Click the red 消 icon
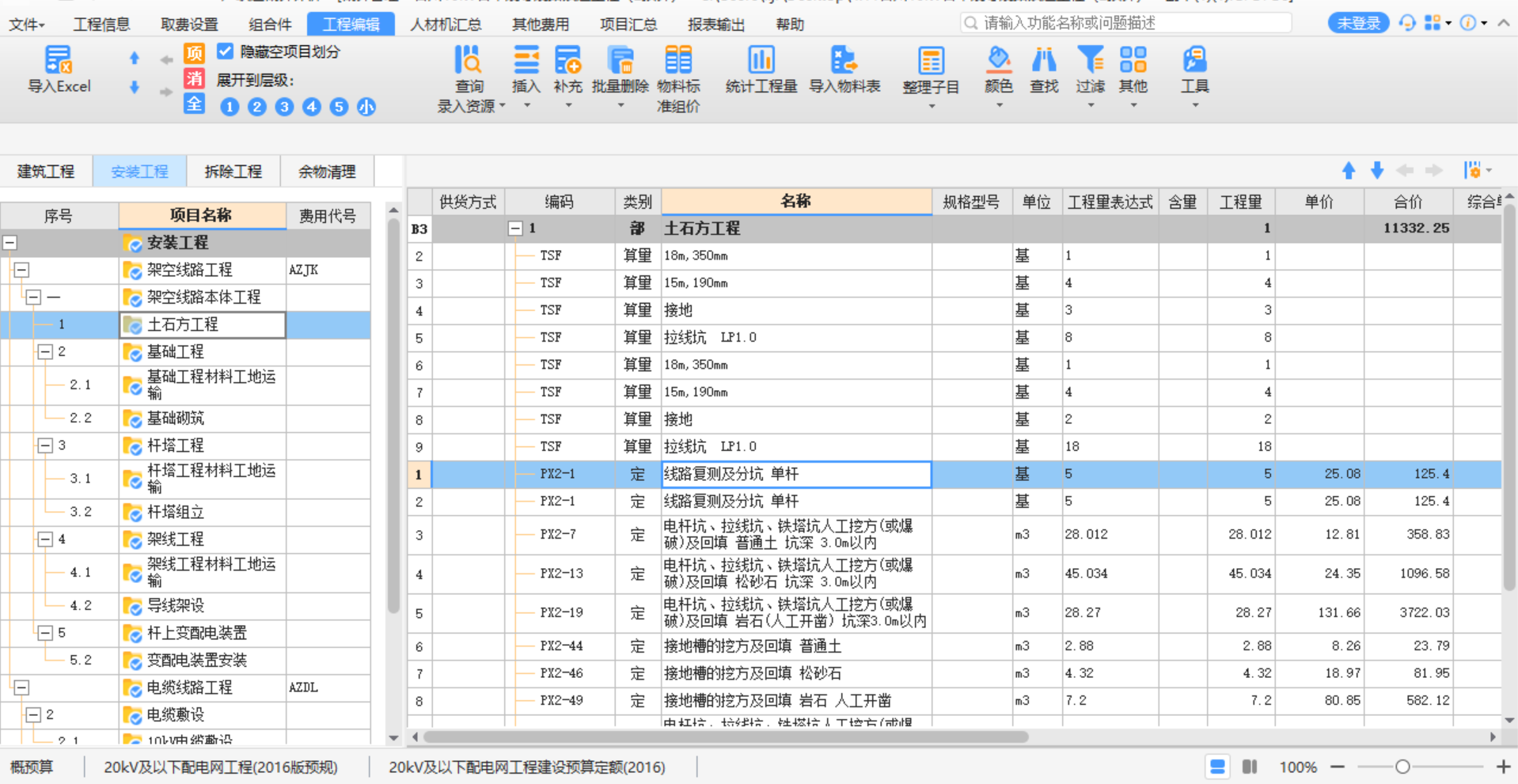The width and height of the screenshot is (1518, 784). [x=194, y=78]
